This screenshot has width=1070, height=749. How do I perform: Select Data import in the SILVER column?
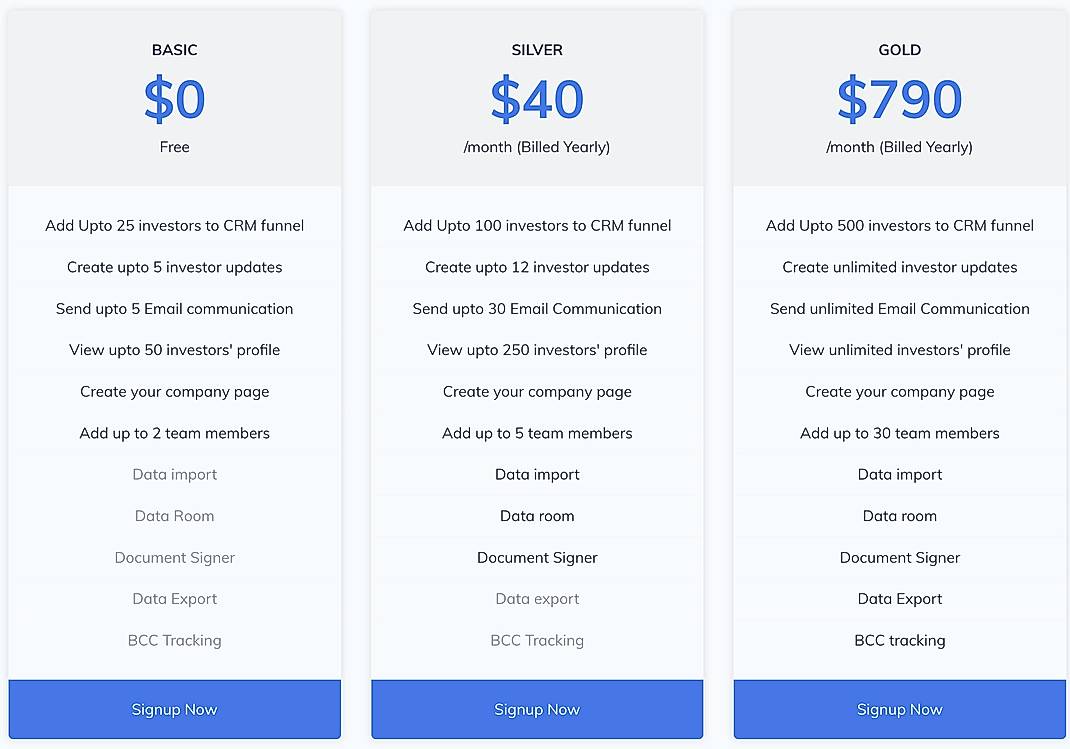(x=537, y=474)
